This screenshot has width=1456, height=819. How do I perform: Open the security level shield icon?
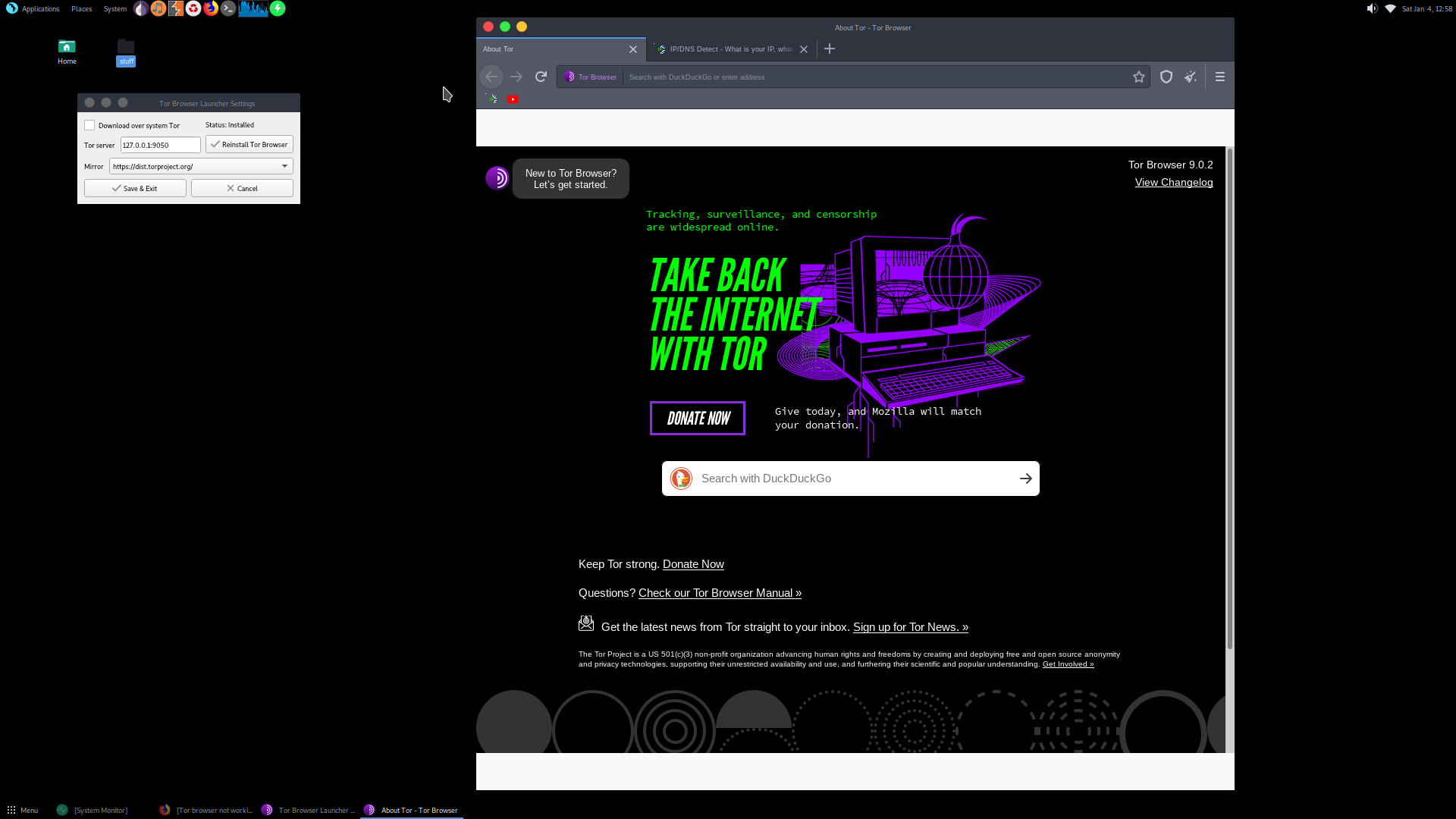tap(1166, 77)
